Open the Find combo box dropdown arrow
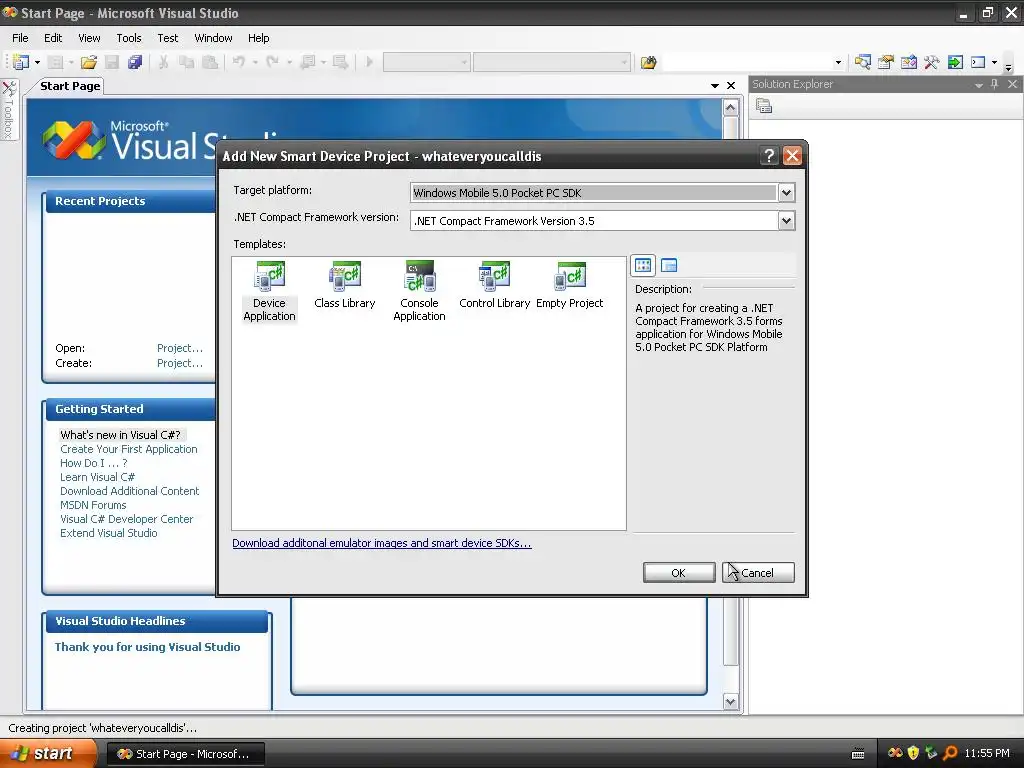This screenshot has height=768, width=1024. [x=839, y=63]
